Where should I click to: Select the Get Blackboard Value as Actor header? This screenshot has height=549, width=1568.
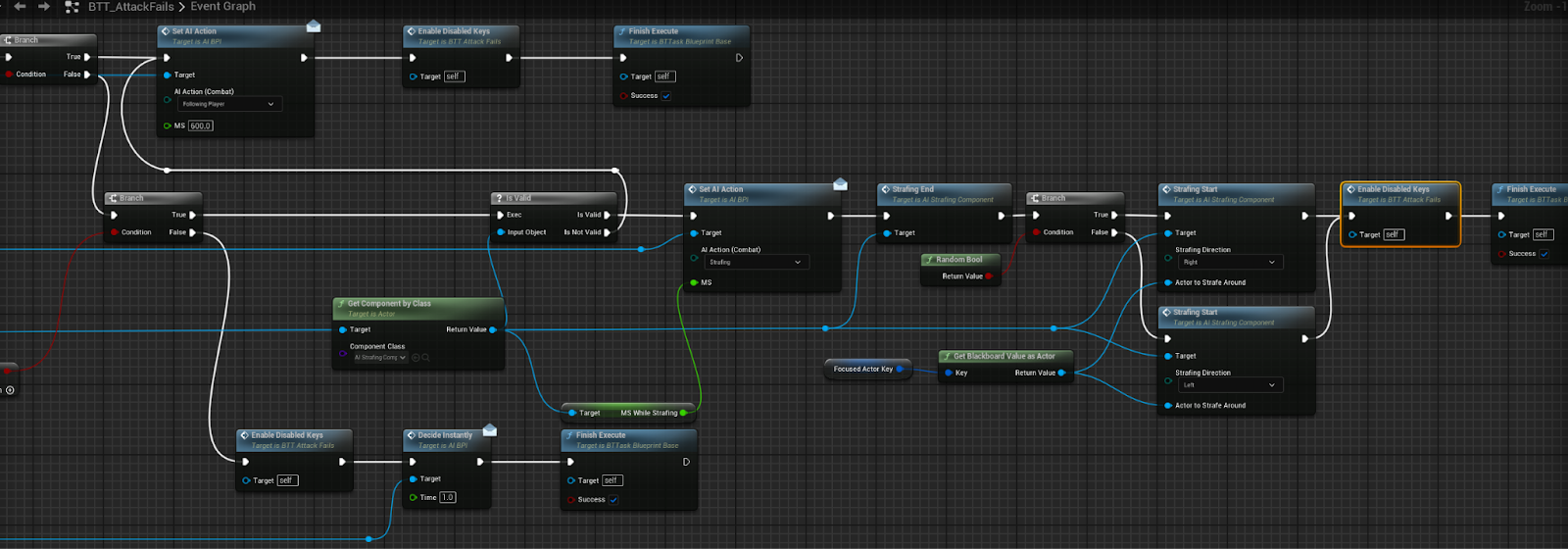(1006, 356)
